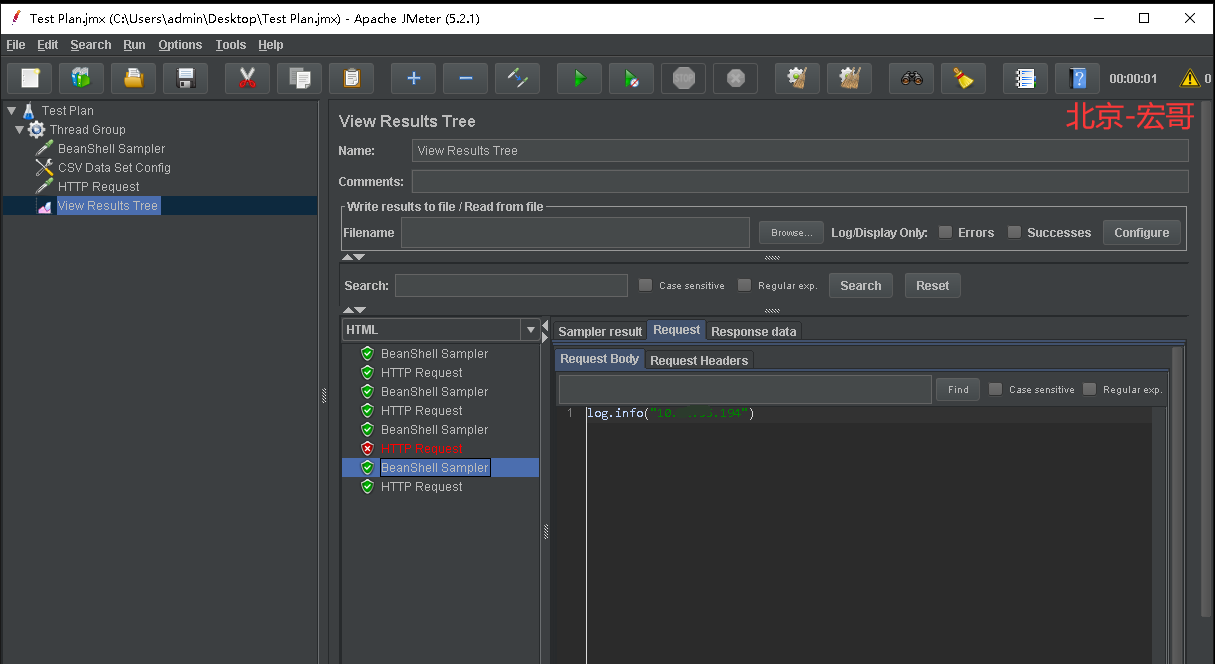The image size is (1215, 664).
Task: Click the Open file toolbar icon
Action: click(x=134, y=78)
